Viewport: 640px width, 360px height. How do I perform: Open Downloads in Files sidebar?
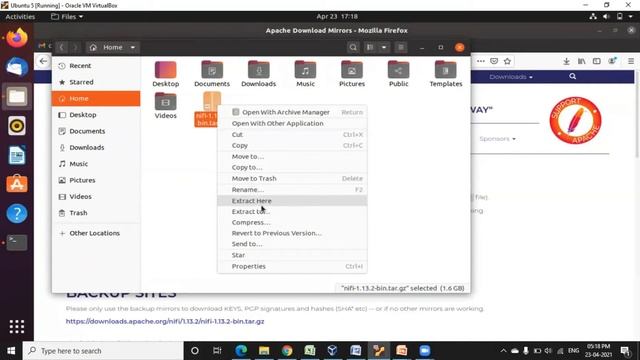[96, 147]
